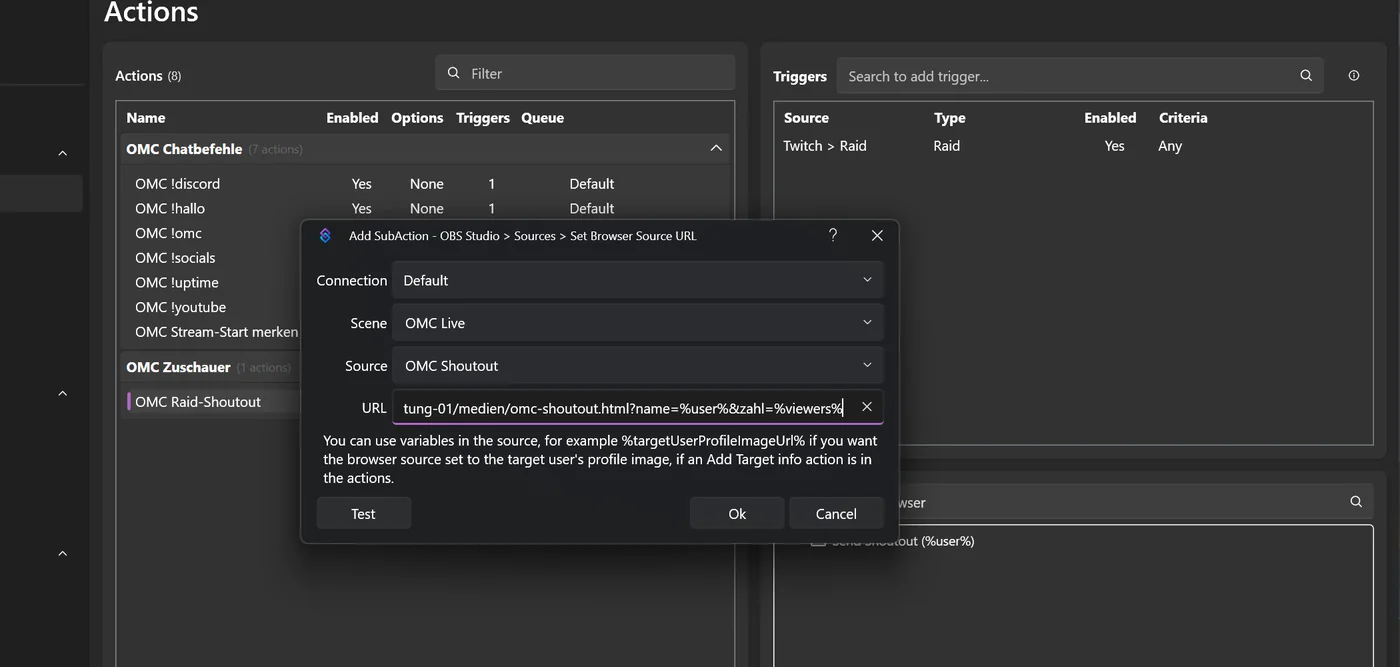Open the Connection dropdown
This screenshot has height=667, width=1400.
(x=638, y=281)
